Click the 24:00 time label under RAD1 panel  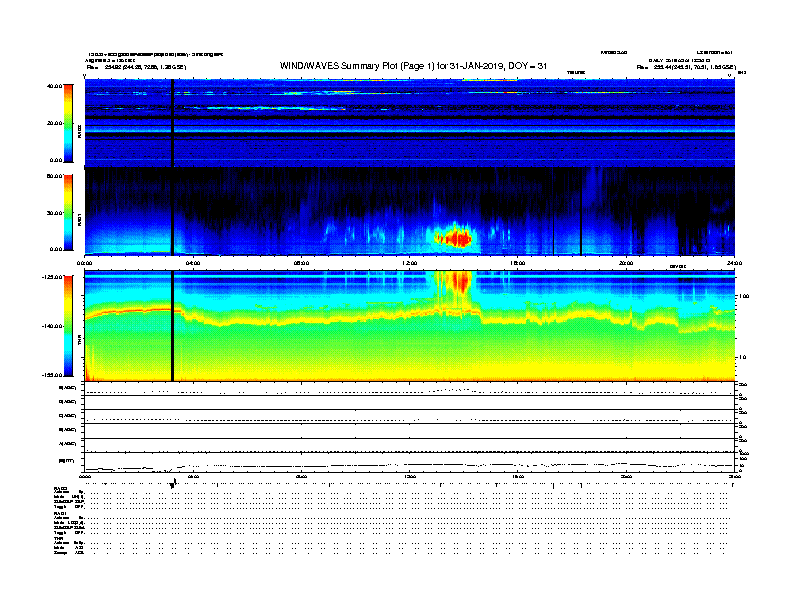(x=734, y=263)
